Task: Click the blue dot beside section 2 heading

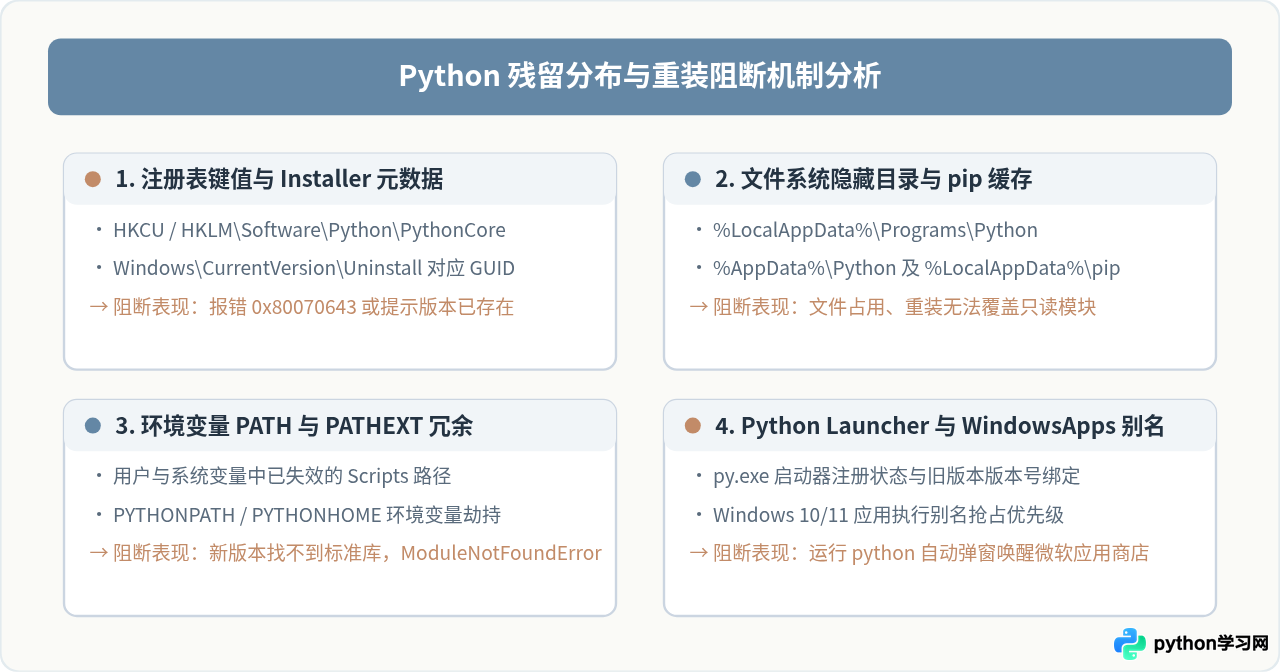Action: (692, 179)
